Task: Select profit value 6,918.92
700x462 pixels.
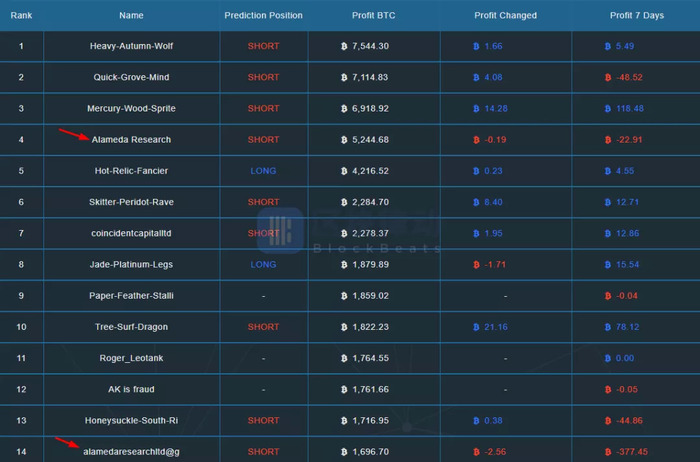Action: tap(370, 108)
